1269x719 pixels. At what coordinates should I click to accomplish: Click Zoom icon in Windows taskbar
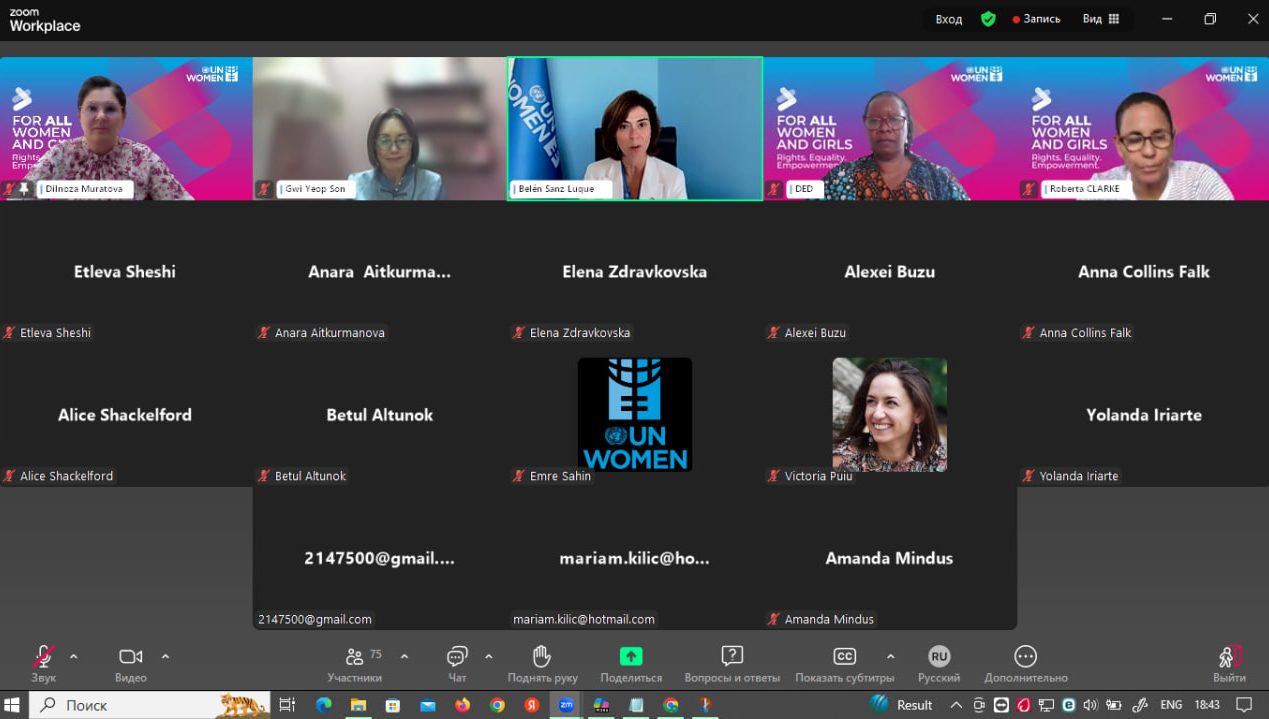point(567,705)
